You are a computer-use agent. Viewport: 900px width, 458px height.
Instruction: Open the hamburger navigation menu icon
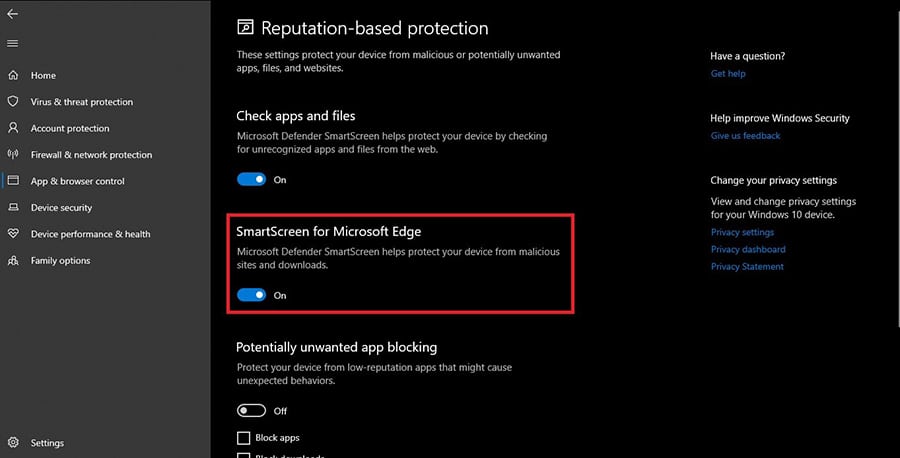point(12,44)
